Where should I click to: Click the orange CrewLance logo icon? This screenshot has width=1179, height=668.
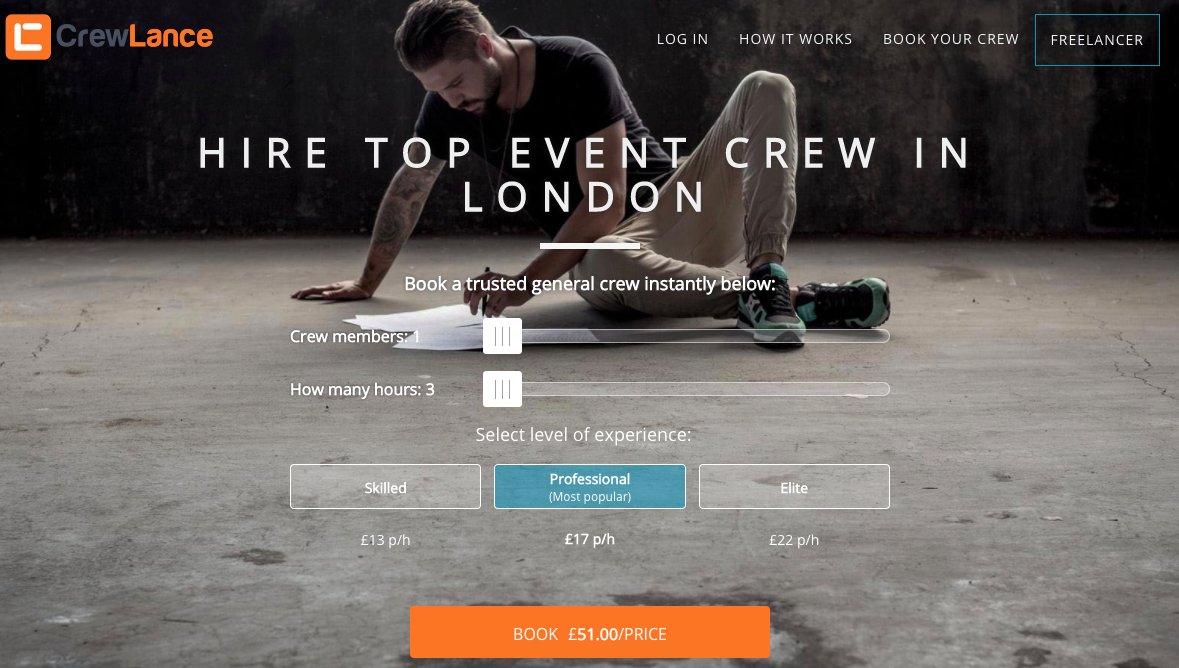pos(28,37)
